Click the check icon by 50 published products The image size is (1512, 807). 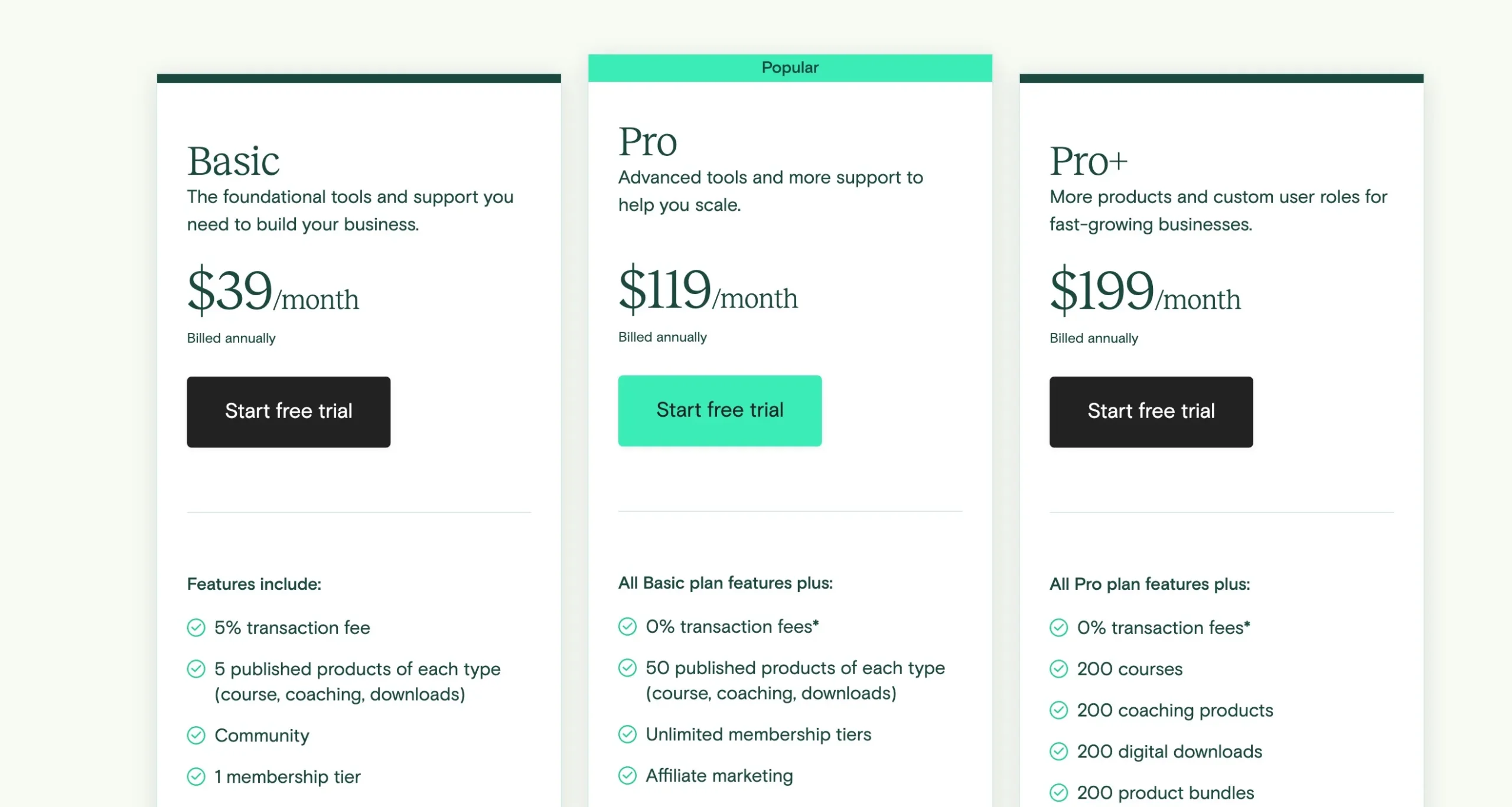point(627,668)
